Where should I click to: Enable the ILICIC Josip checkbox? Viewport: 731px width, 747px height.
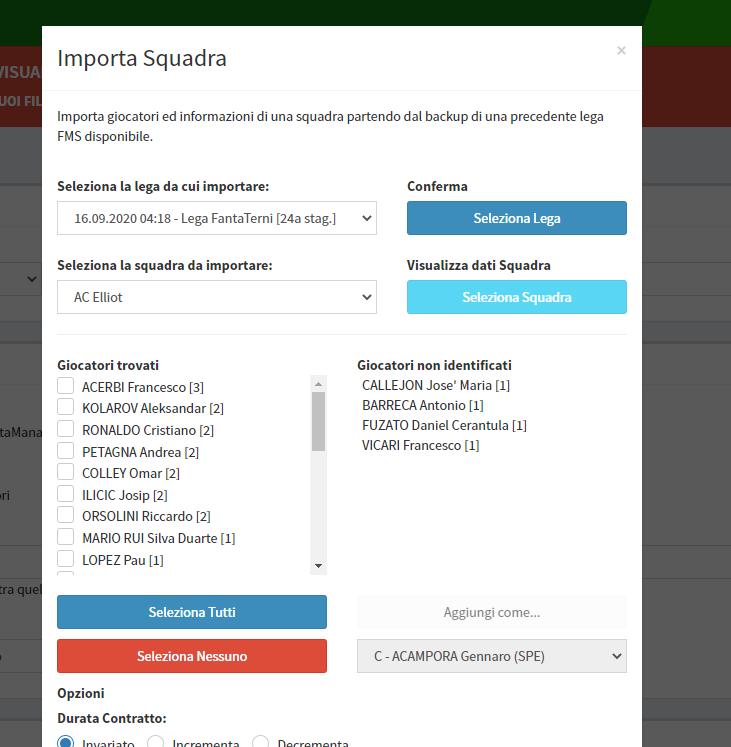pos(66,494)
